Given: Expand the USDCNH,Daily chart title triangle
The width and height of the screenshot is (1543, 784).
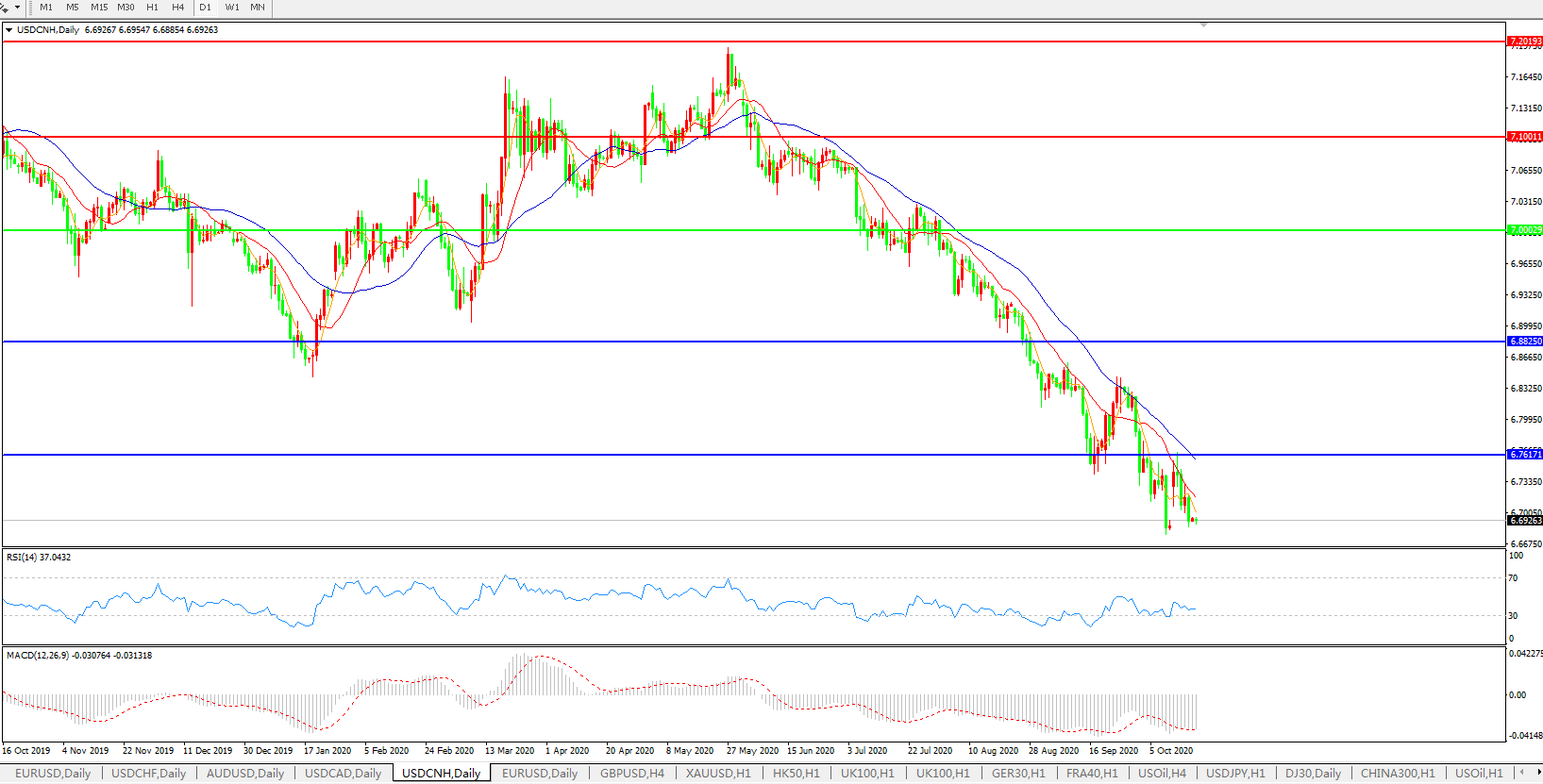Looking at the screenshot, I should tap(8, 30).
